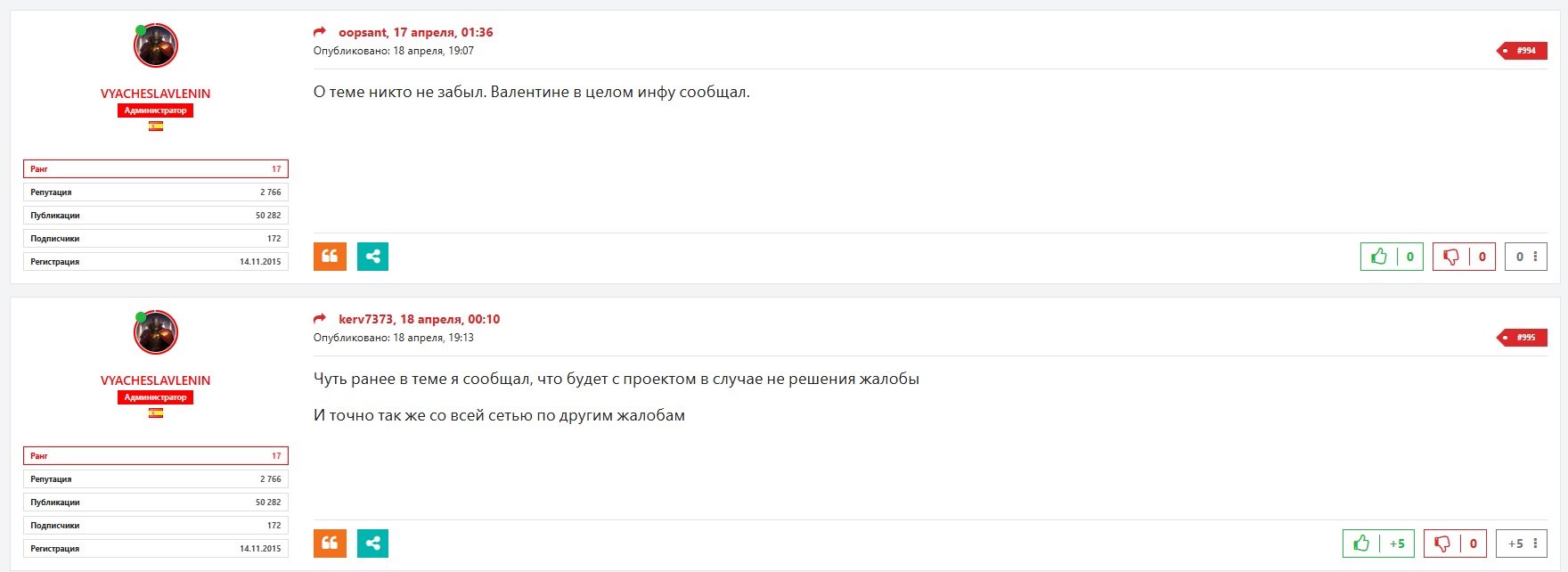Click the teal share button in post #995
Screen dimensions: 1568x572
tap(372, 543)
